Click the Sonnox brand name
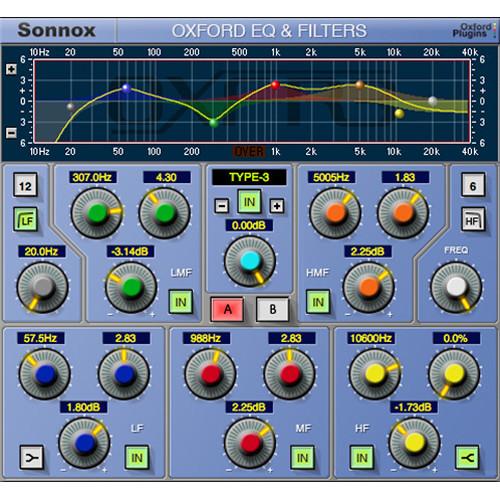Screen dimensions: 500x500 coord(57,30)
